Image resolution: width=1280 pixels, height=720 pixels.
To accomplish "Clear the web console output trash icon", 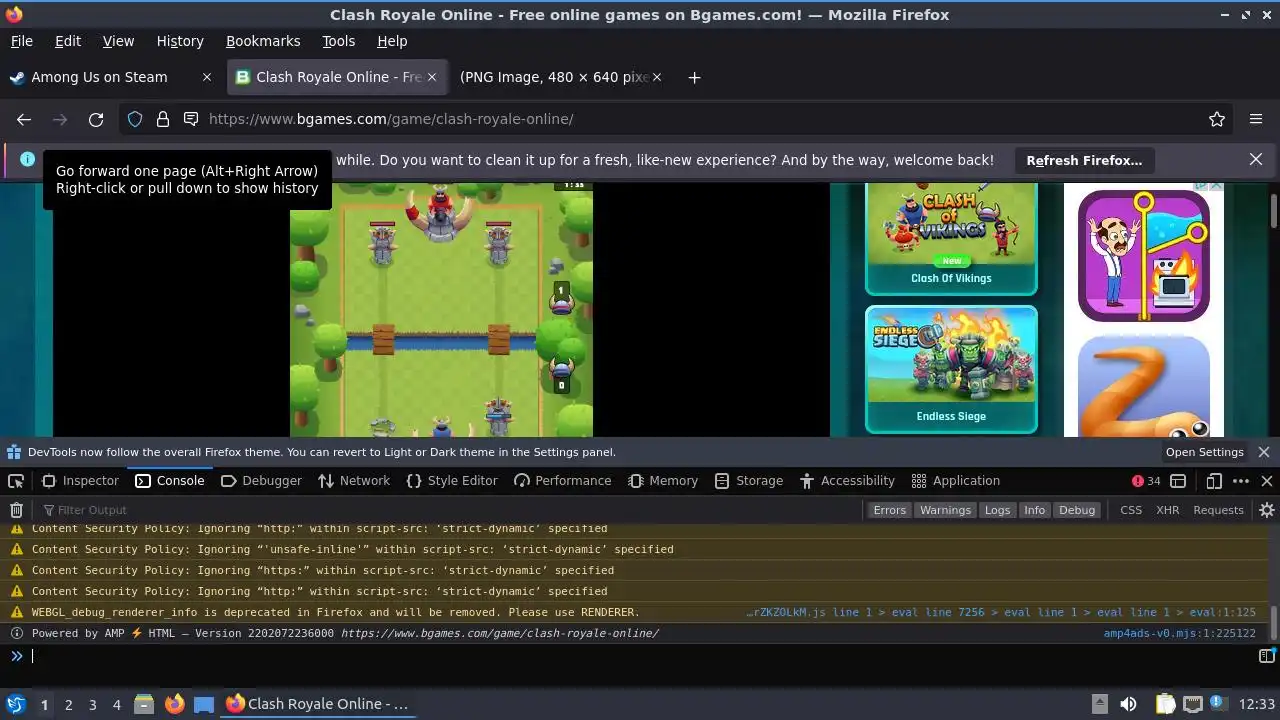I will click(16, 510).
